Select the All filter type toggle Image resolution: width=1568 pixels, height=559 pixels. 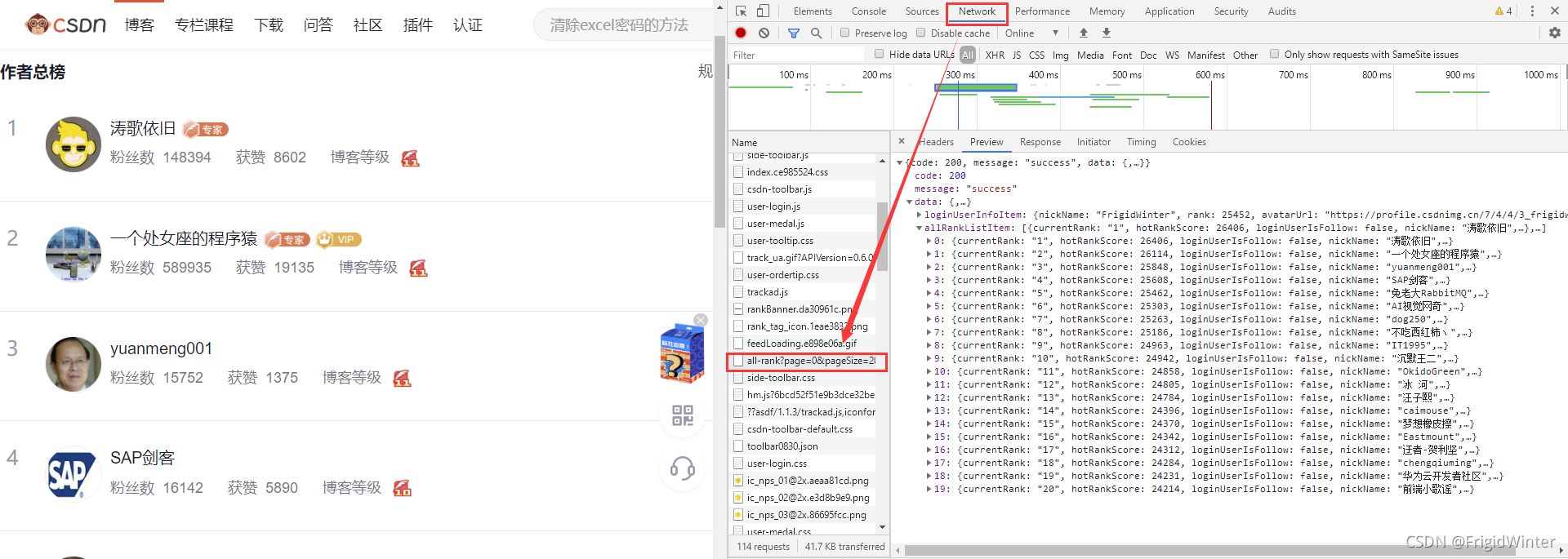(968, 55)
